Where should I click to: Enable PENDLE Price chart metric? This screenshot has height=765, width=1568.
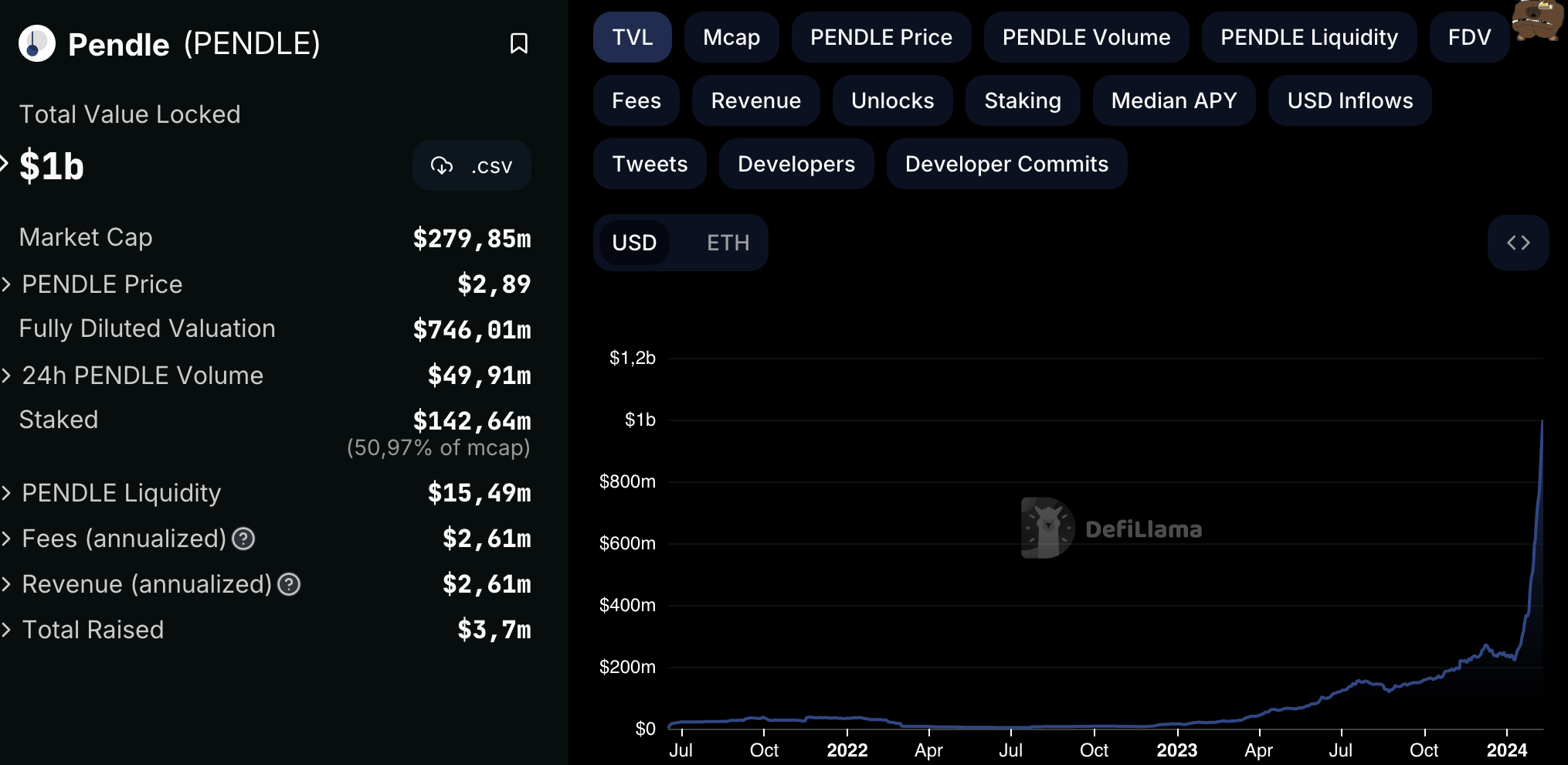pos(881,37)
